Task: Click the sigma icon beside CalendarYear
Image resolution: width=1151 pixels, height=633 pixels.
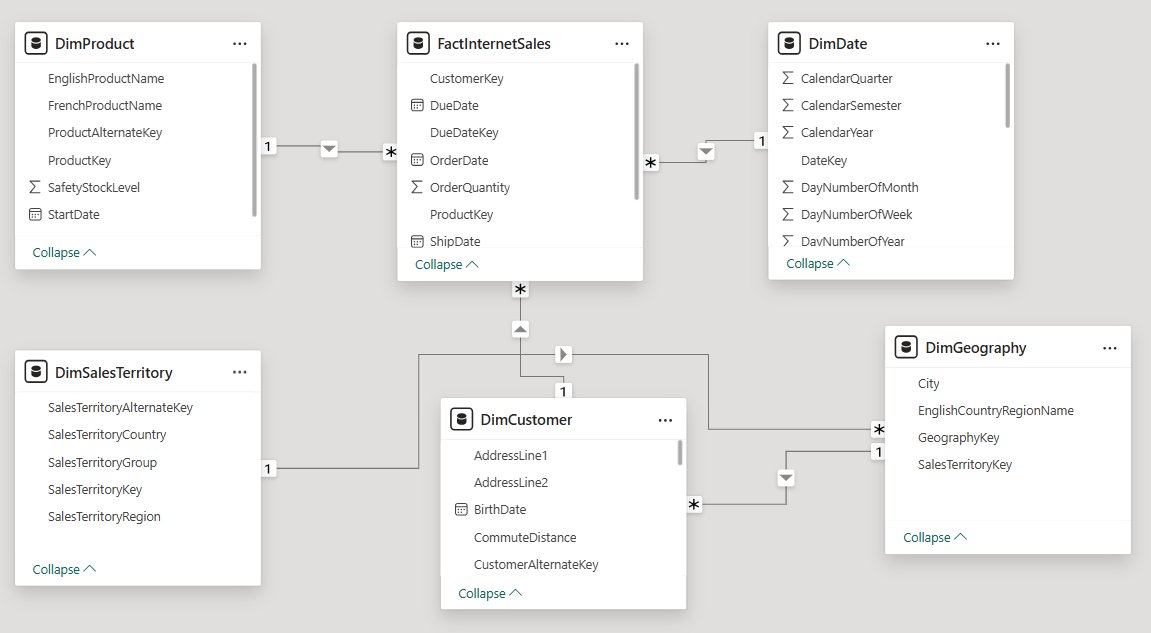Action: pos(788,132)
